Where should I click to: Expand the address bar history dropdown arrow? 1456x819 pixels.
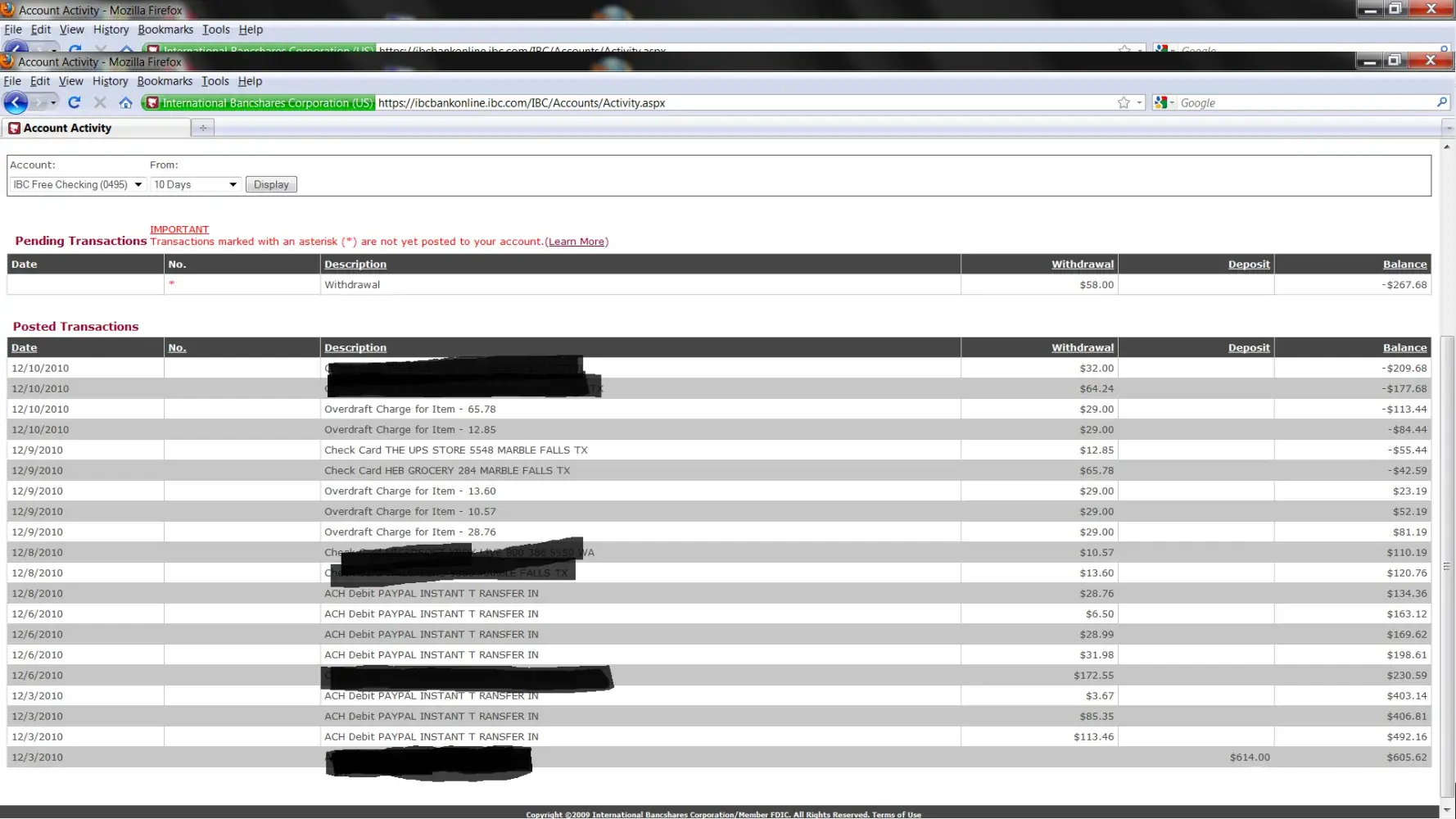(x=1139, y=102)
